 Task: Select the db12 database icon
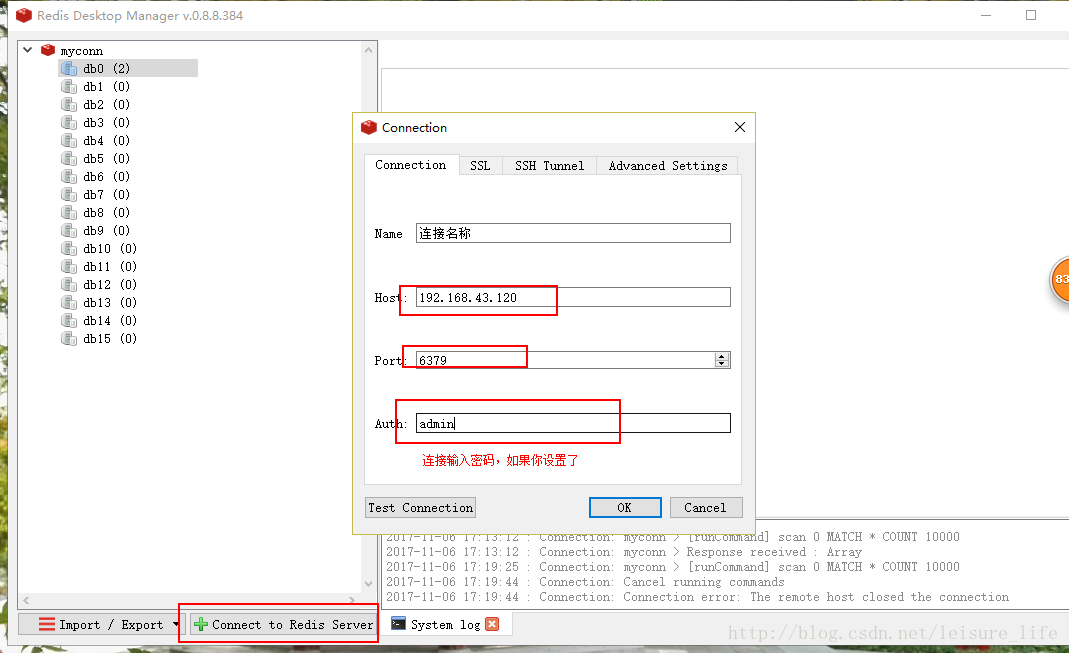click(69, 284)
